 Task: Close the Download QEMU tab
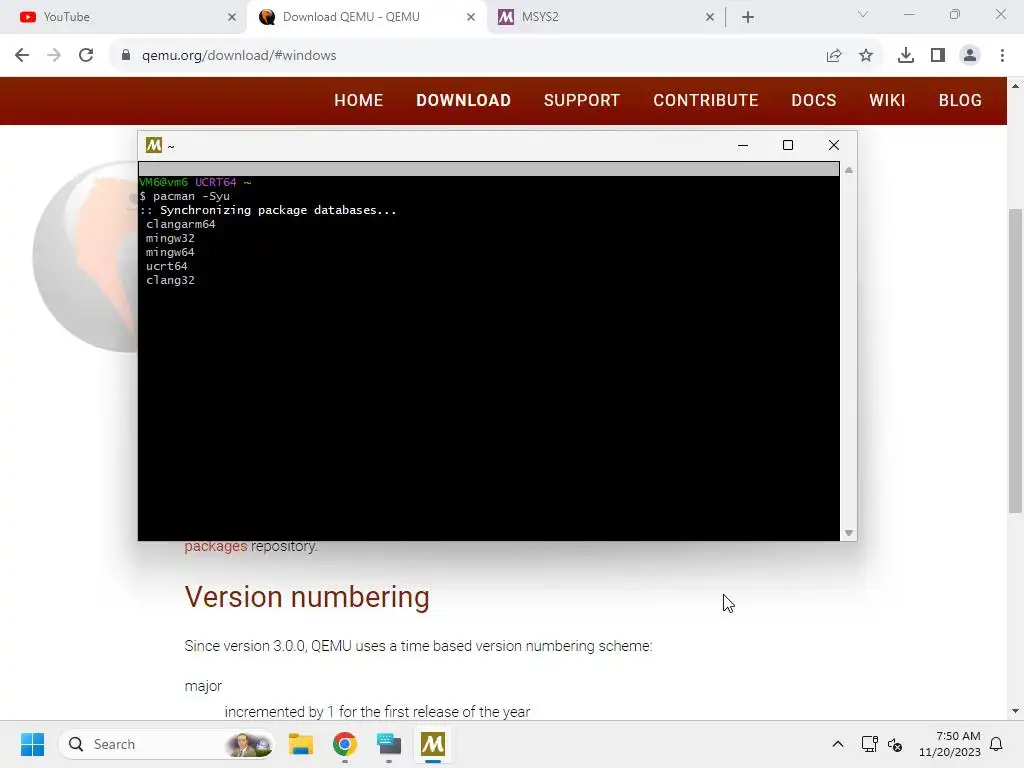[x=471, y=17]
